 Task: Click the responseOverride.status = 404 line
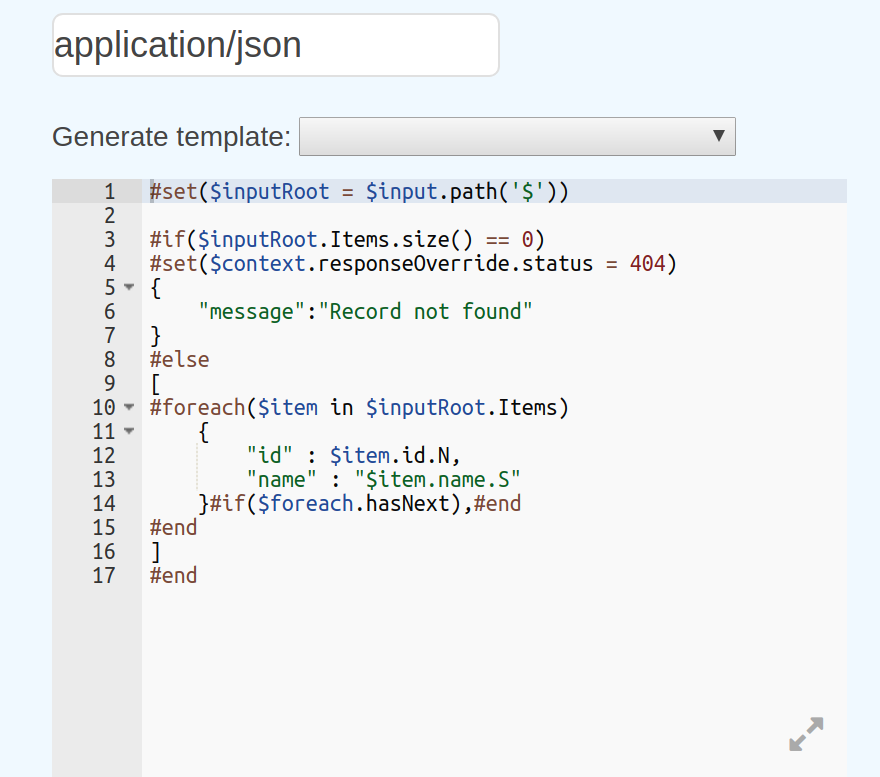tap(413, 263)
